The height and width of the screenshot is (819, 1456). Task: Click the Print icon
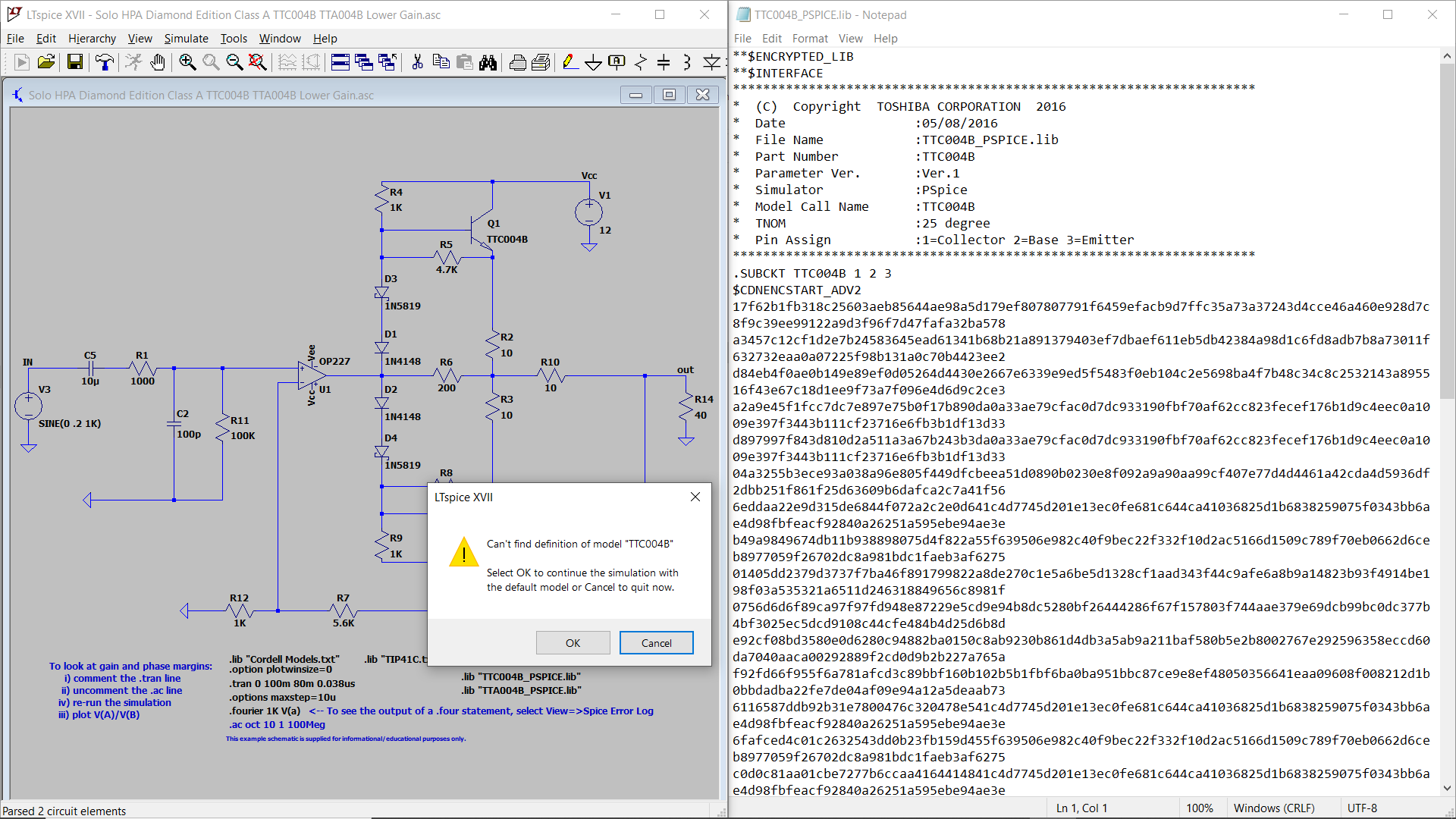(518, 62)
